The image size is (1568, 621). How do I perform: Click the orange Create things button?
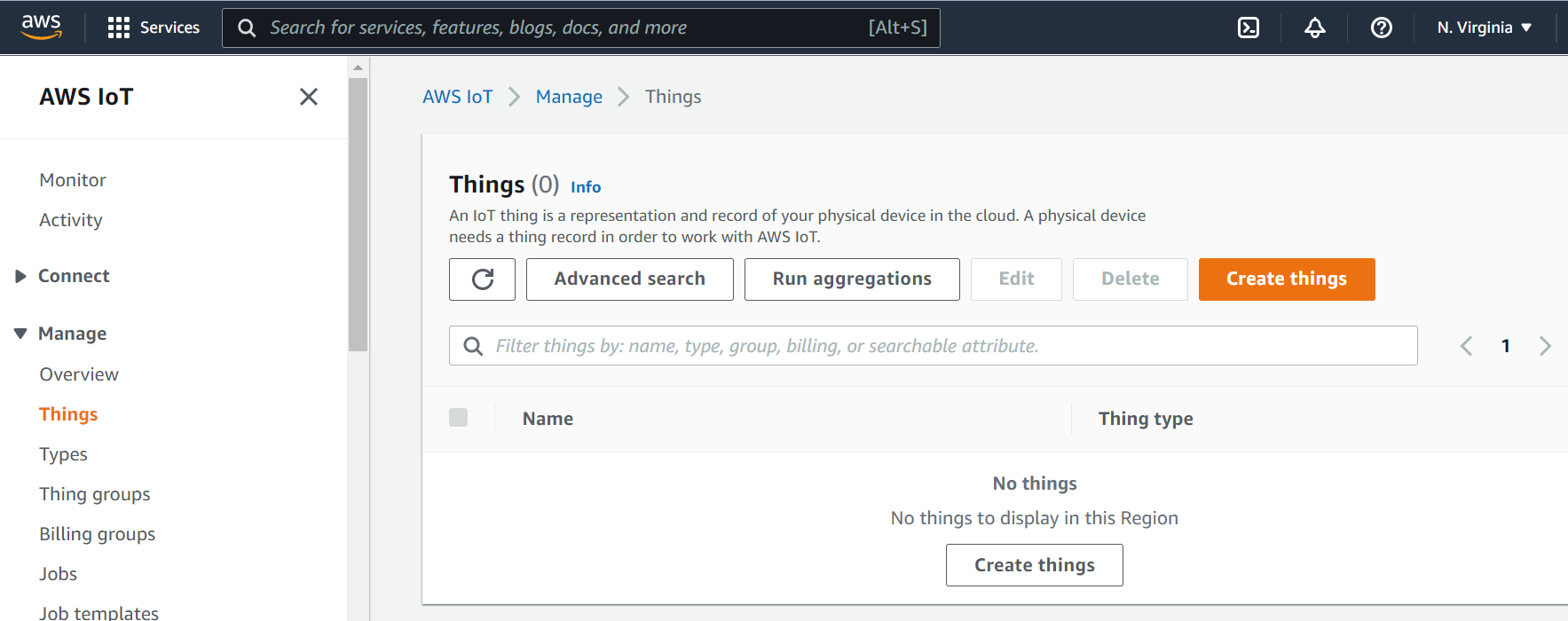(x=1287, y=279)
